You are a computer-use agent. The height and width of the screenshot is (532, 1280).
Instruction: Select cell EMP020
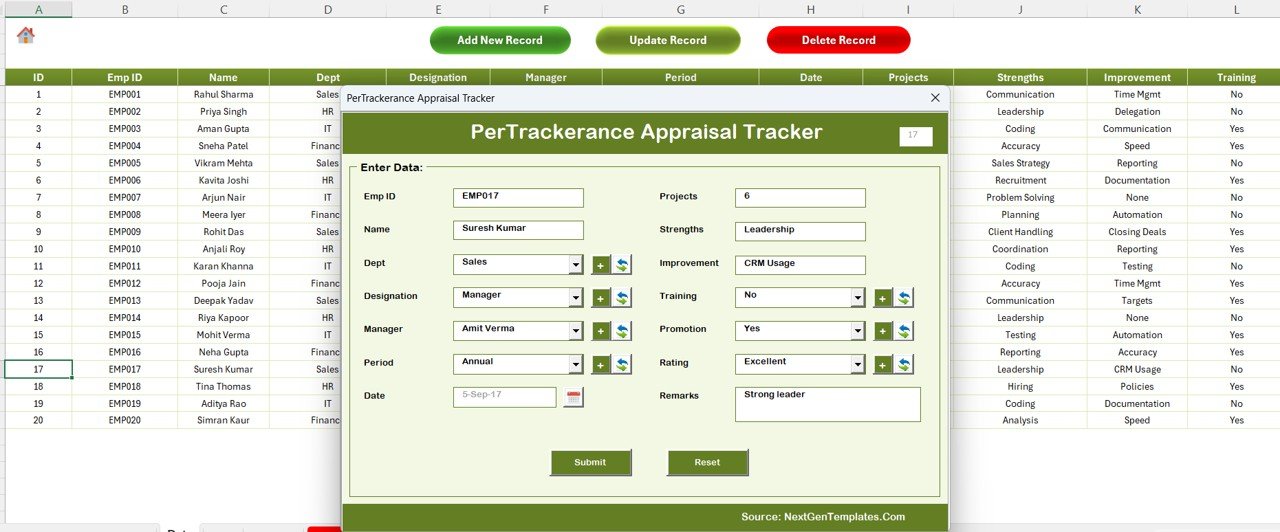(x=125, y=421)
